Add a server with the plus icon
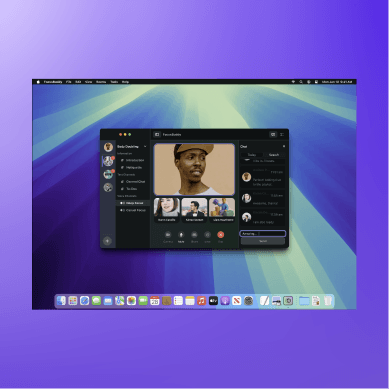This screenshot has width=389, height=389. click(107, 241)
